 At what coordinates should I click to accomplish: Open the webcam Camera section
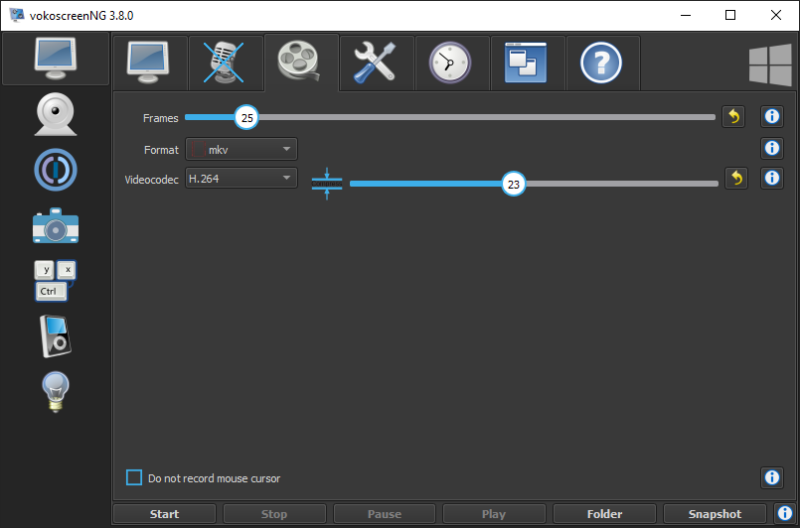pos(56,114)
